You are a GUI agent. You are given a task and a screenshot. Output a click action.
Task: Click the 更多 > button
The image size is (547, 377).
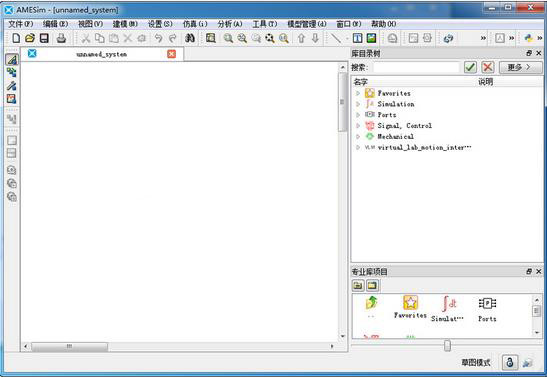click(x=520, y=67)
